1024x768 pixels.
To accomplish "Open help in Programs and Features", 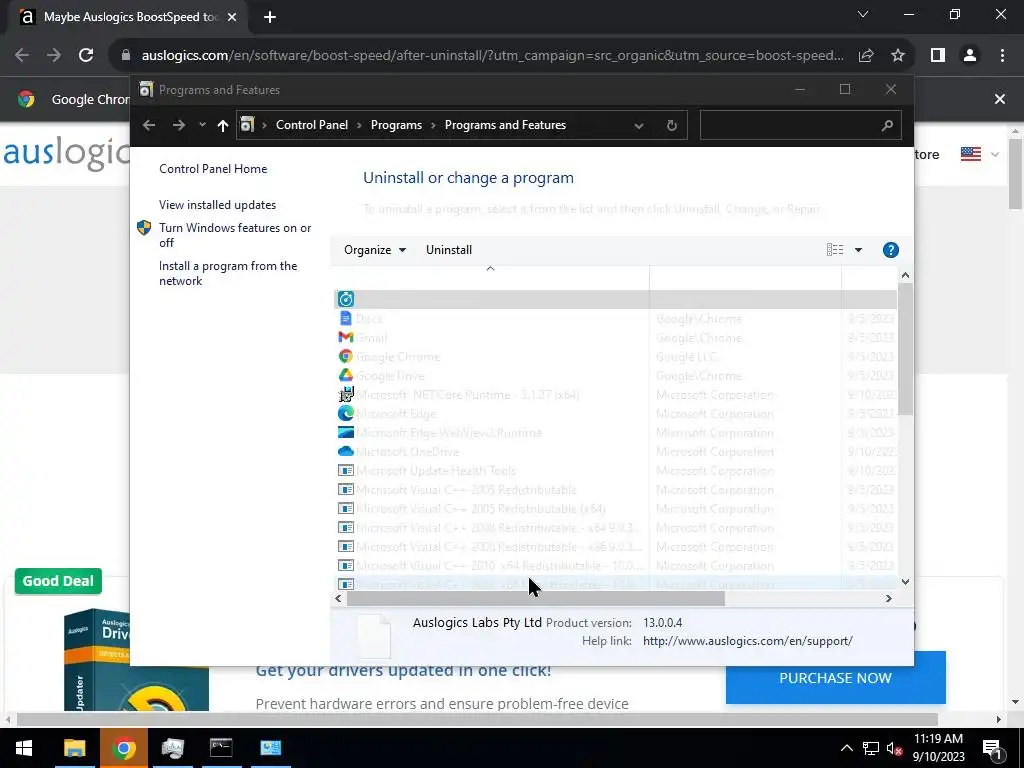I will tap(890, 249).
